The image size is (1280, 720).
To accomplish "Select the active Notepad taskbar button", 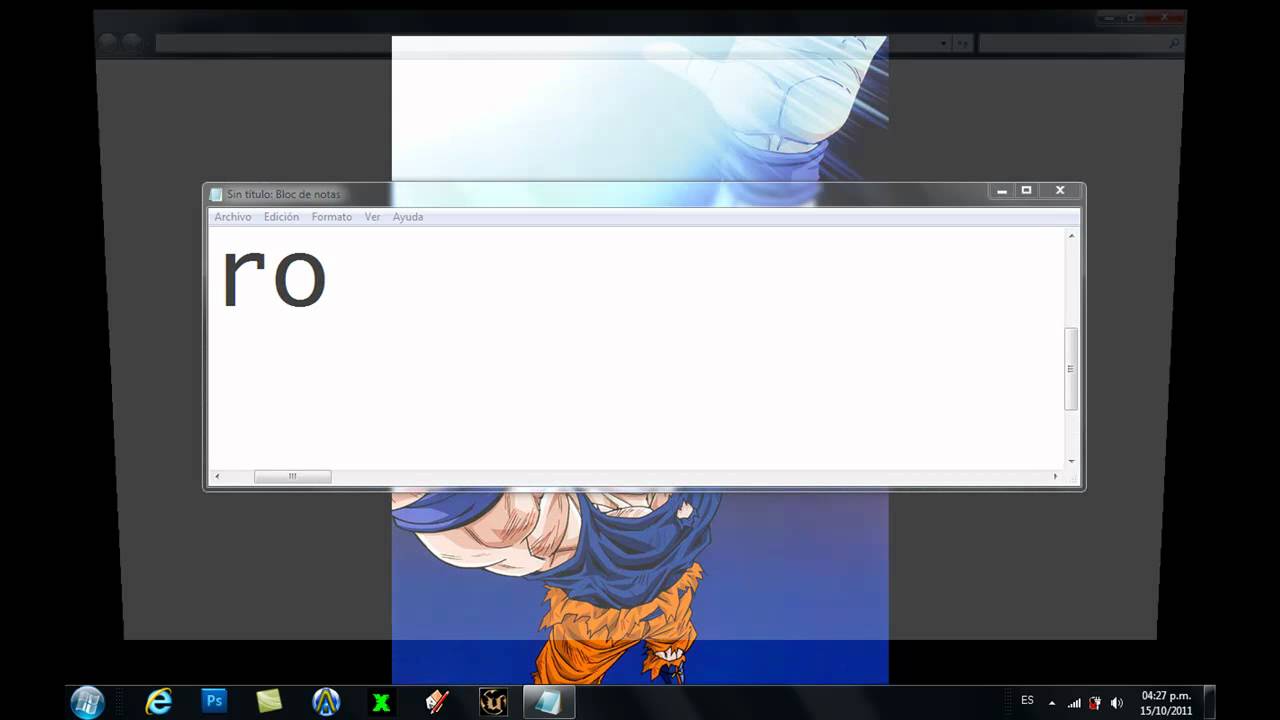I will pos(548,702).
